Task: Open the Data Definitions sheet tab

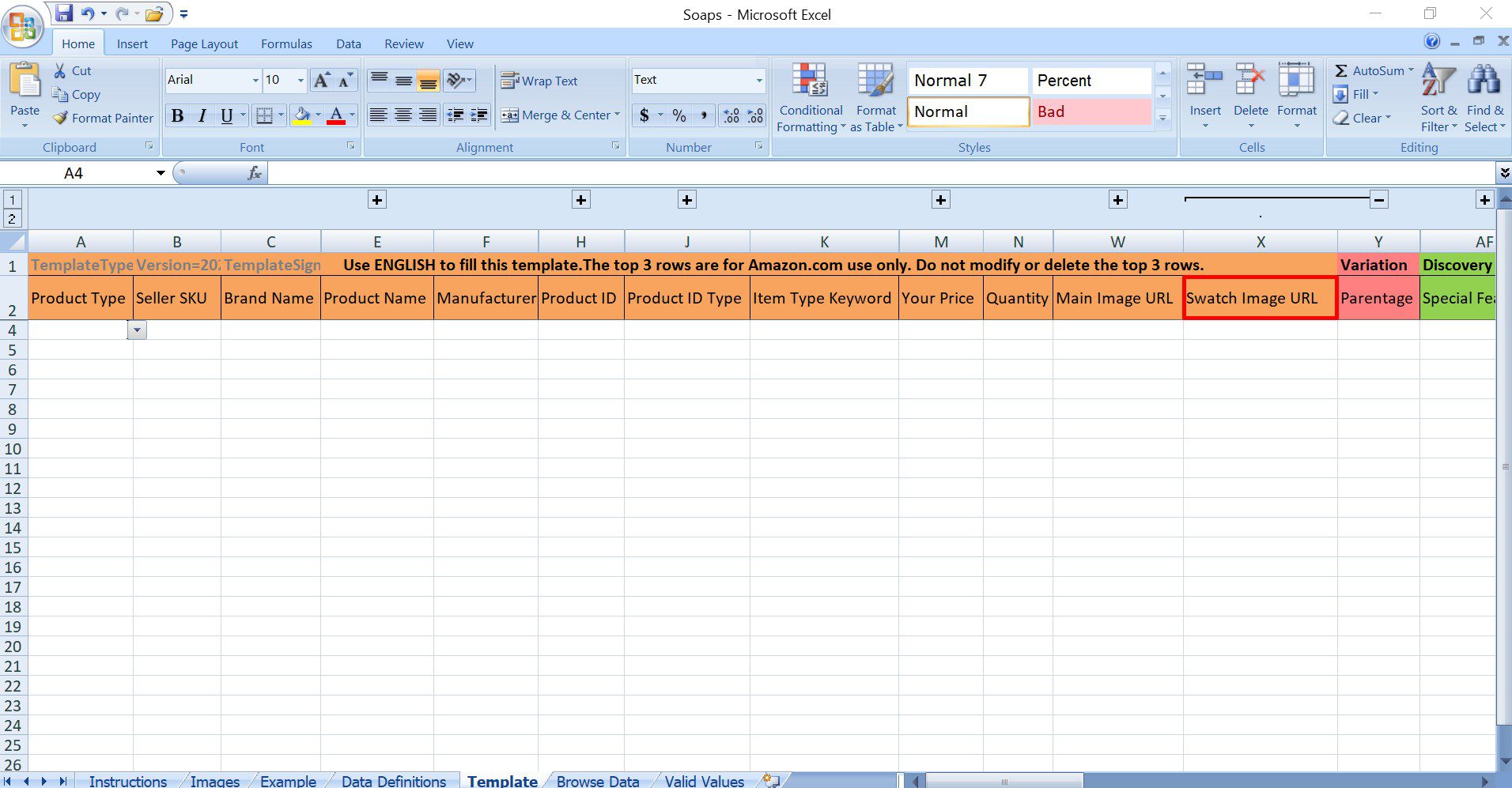Action: point(394,781)
